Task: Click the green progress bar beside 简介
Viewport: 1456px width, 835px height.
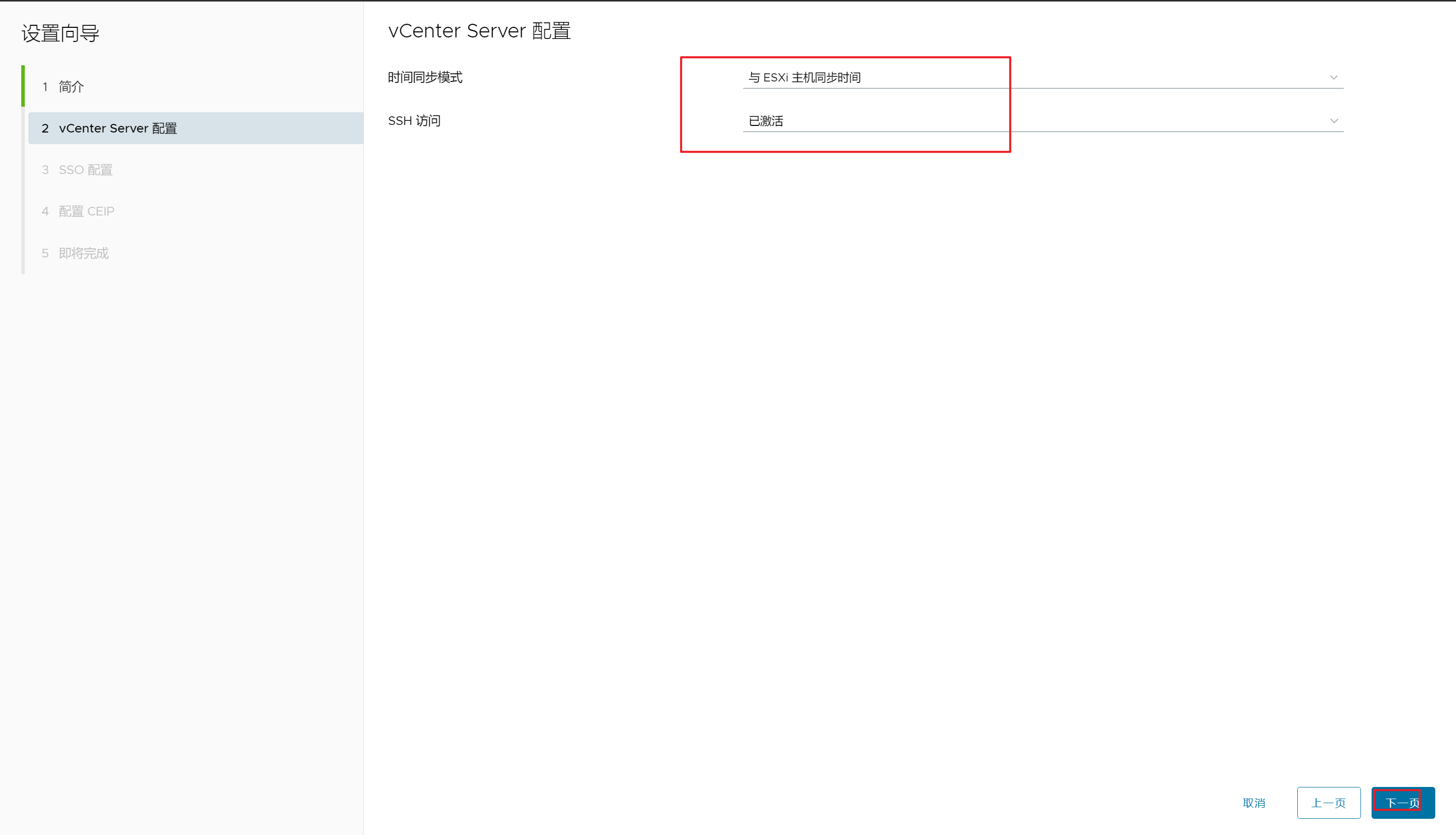Action: [23, 86]
